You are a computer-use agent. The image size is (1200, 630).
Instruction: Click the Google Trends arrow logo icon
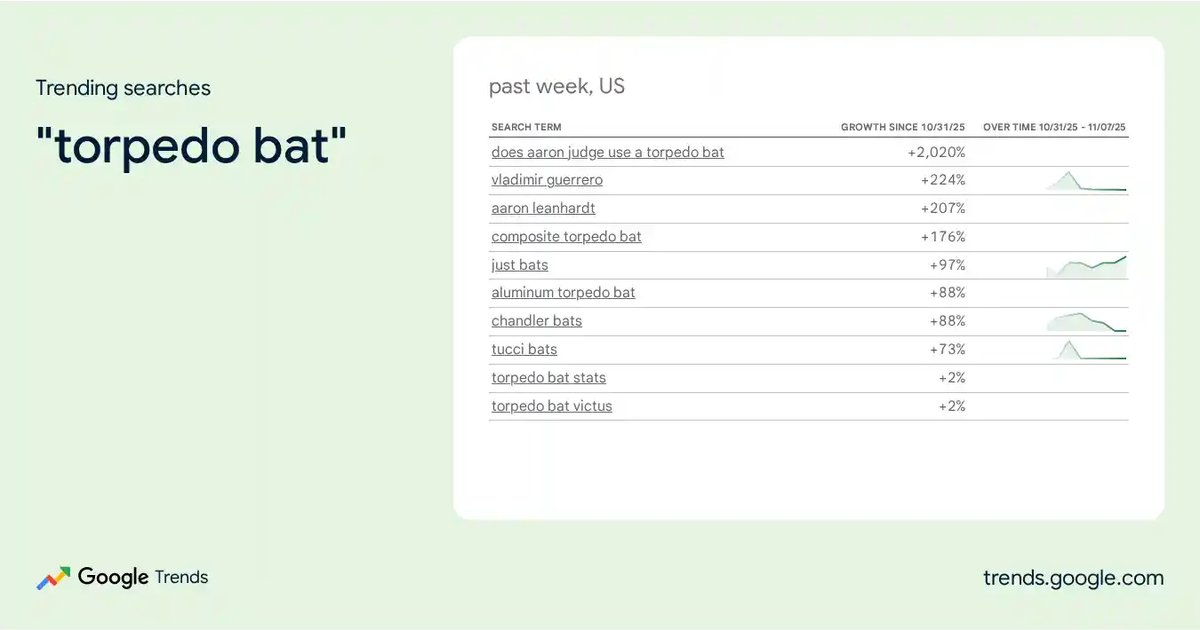pos(53,578)
